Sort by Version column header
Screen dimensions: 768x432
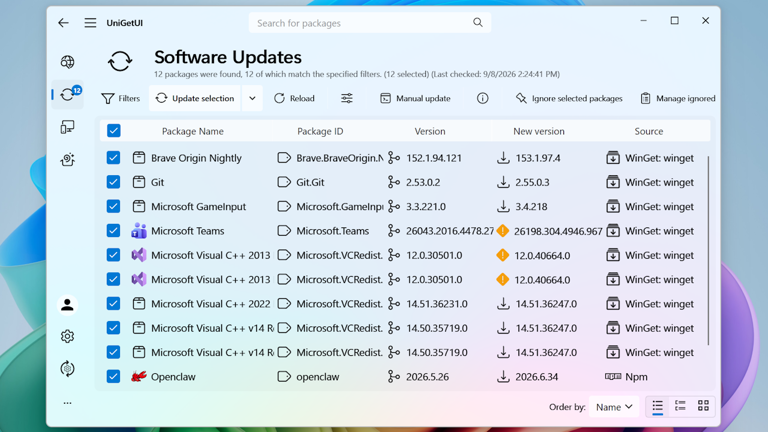430,131
